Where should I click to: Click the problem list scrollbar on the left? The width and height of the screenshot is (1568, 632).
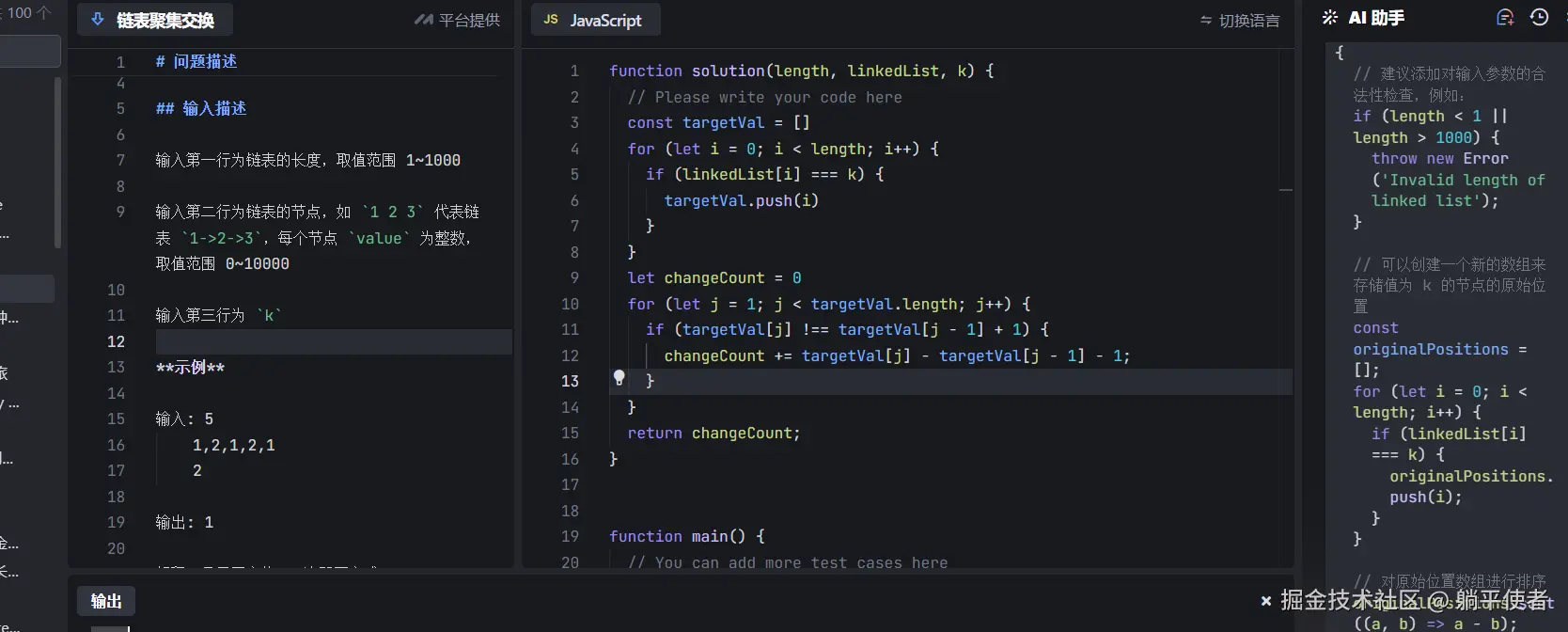(x=57, y=160)
